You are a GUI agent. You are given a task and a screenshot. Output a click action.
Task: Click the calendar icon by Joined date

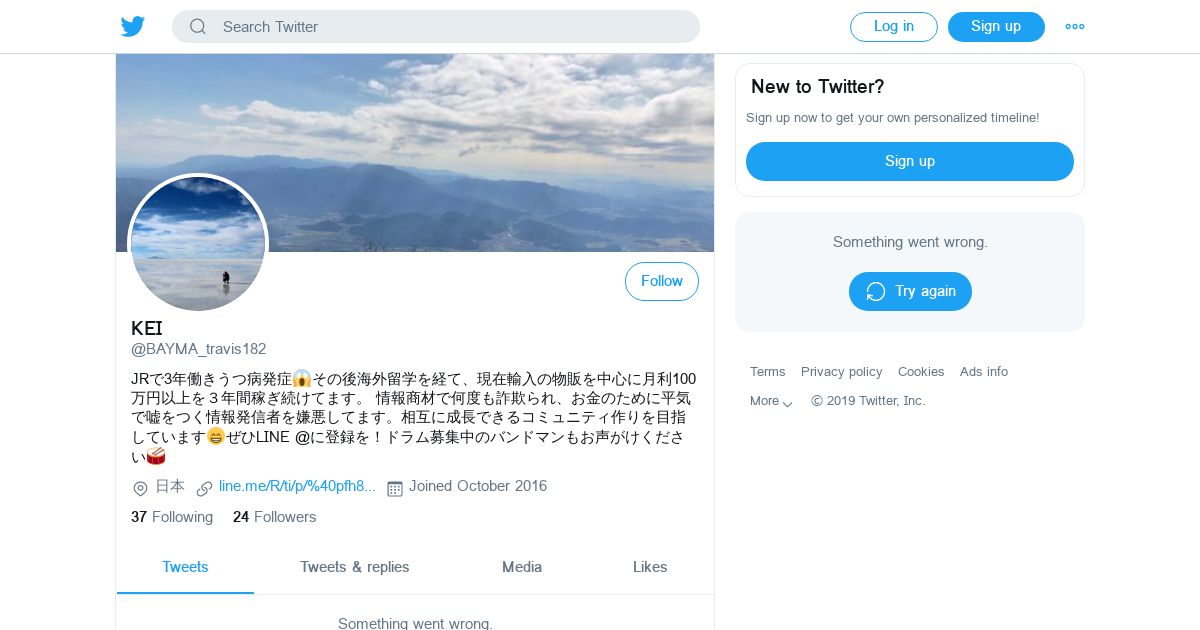pyautogui.click(x=395, y=488)
